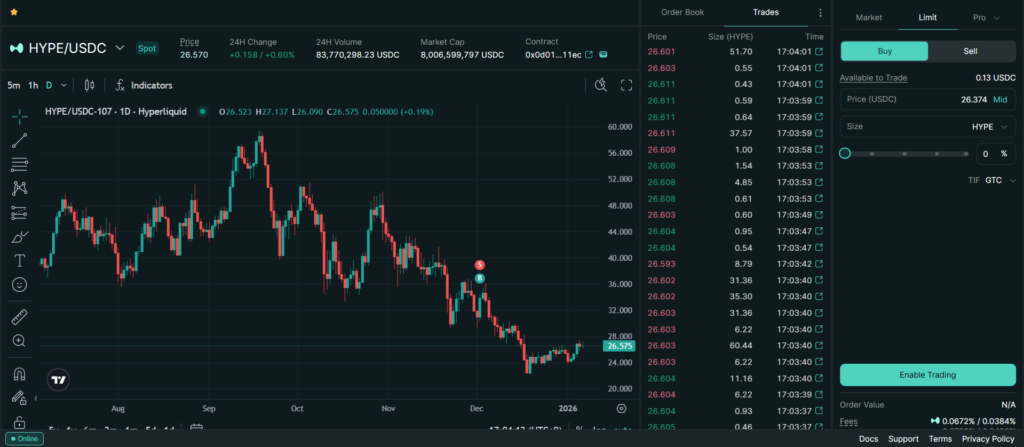Switch to the Order Book tab

click(683, 13)
